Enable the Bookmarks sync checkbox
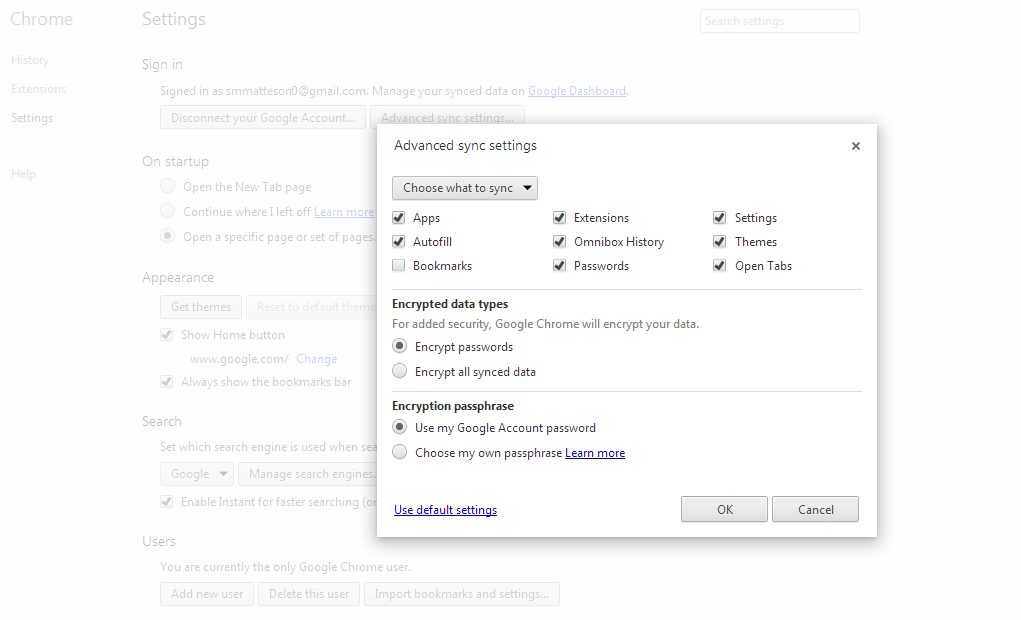Image resolution: width=1021 pixels, height=620 pixels. coord(399,266)
